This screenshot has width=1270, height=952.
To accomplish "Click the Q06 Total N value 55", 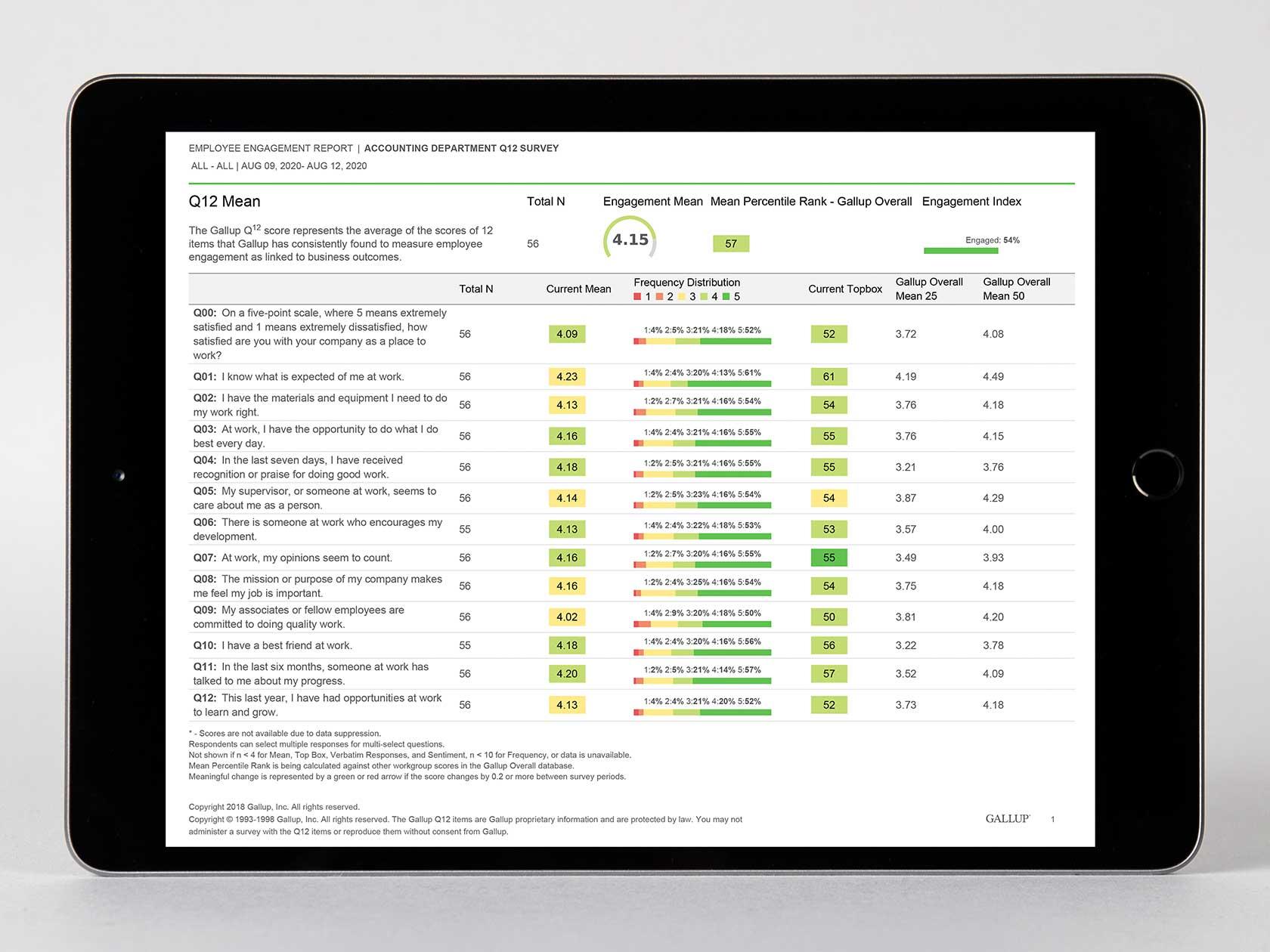I will (465, 529).
